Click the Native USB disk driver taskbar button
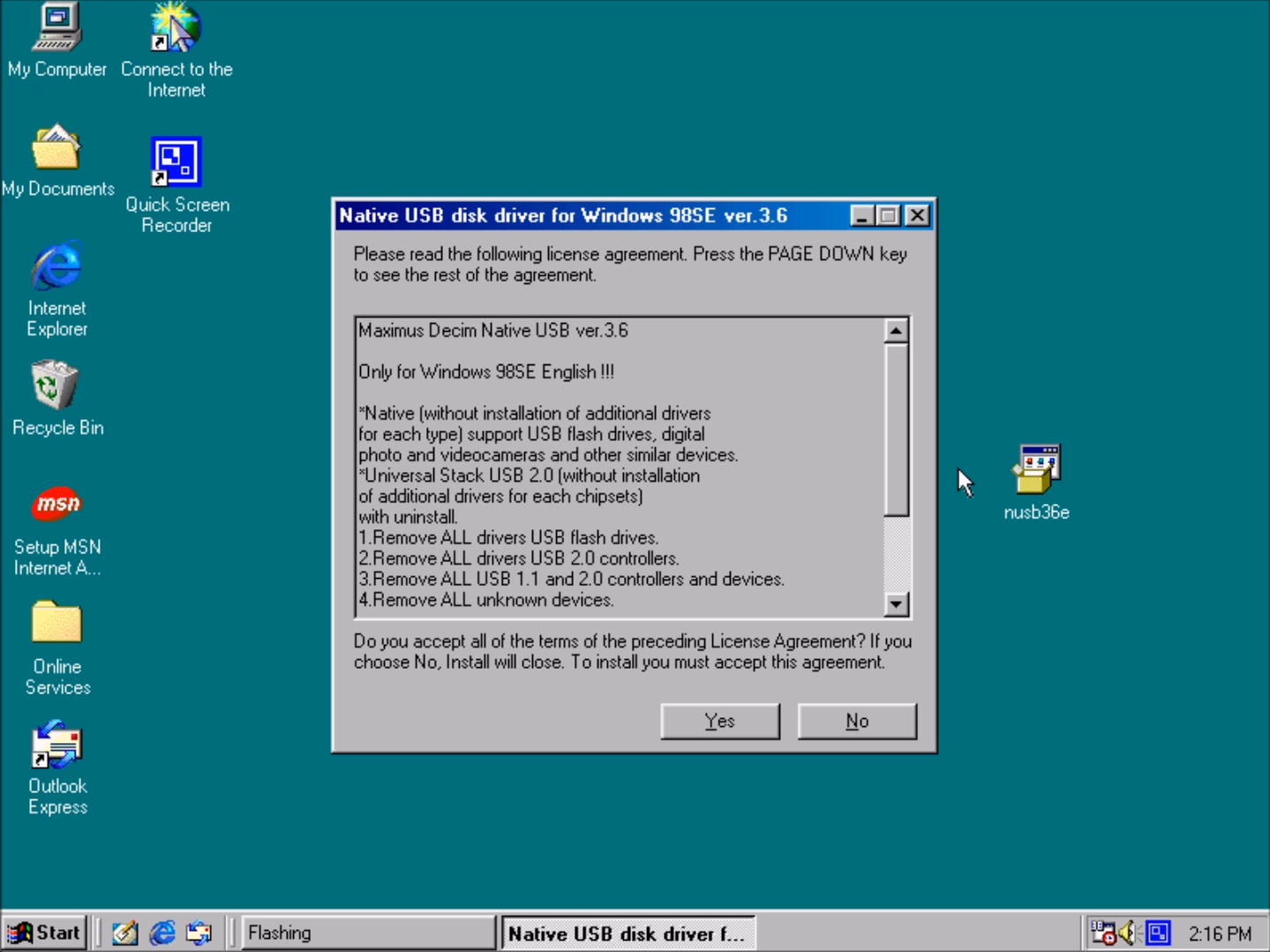This screenshot has width=1270, height=952. tap(628, 933)
